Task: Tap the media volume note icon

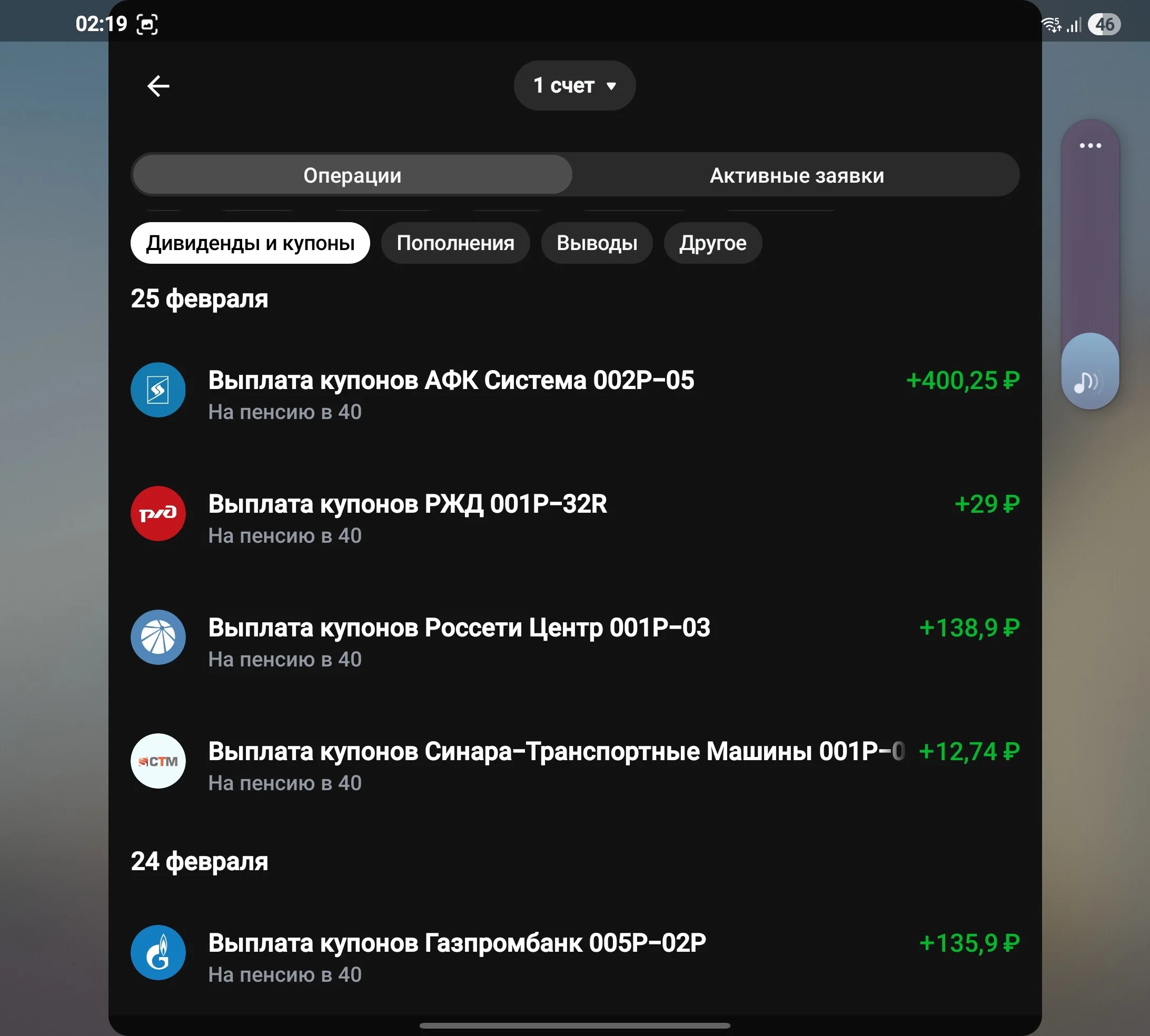Action: pos(1087,382)
